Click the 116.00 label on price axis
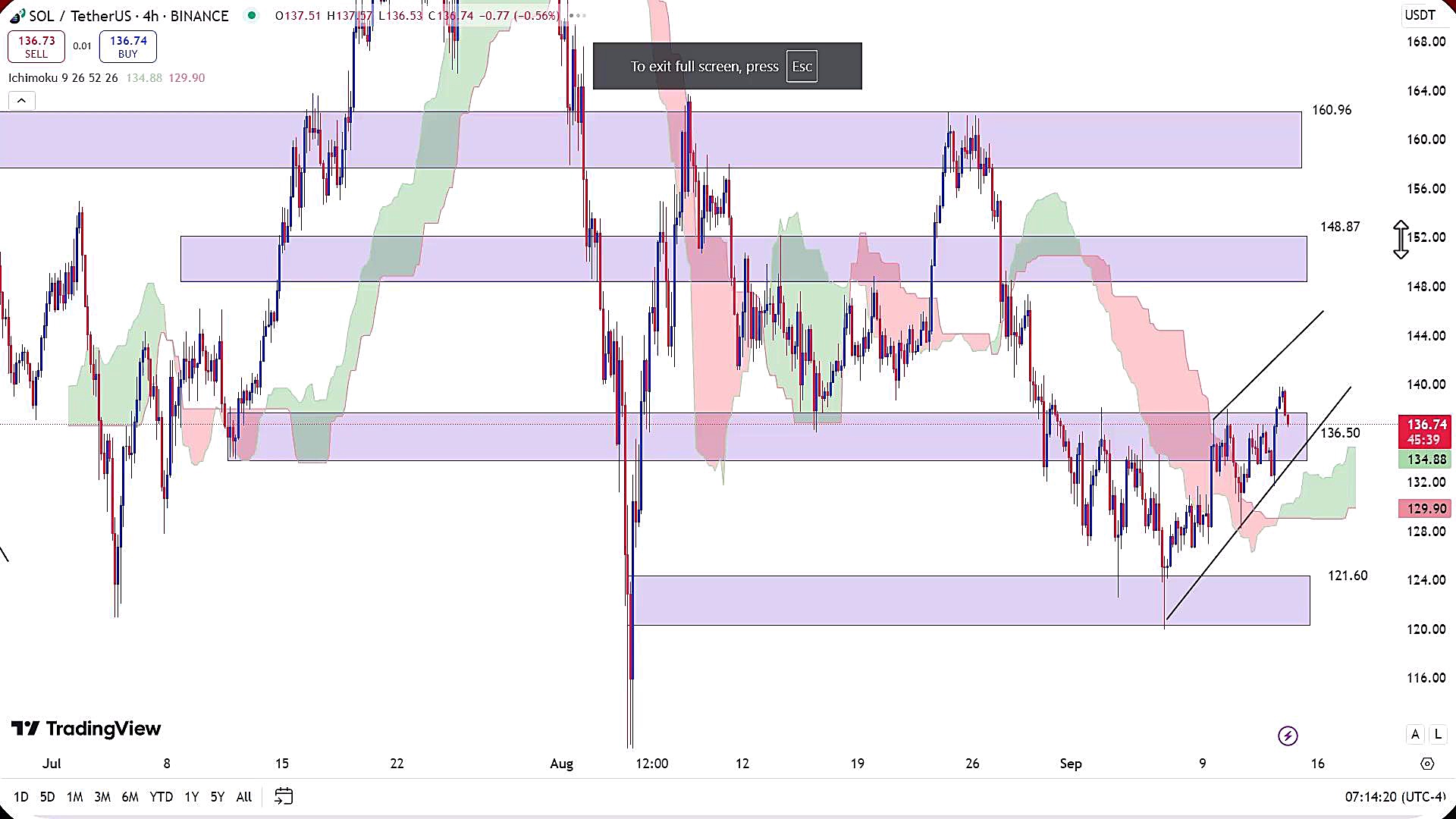This screenshot has height=819, width=1456. (1426, 678)
